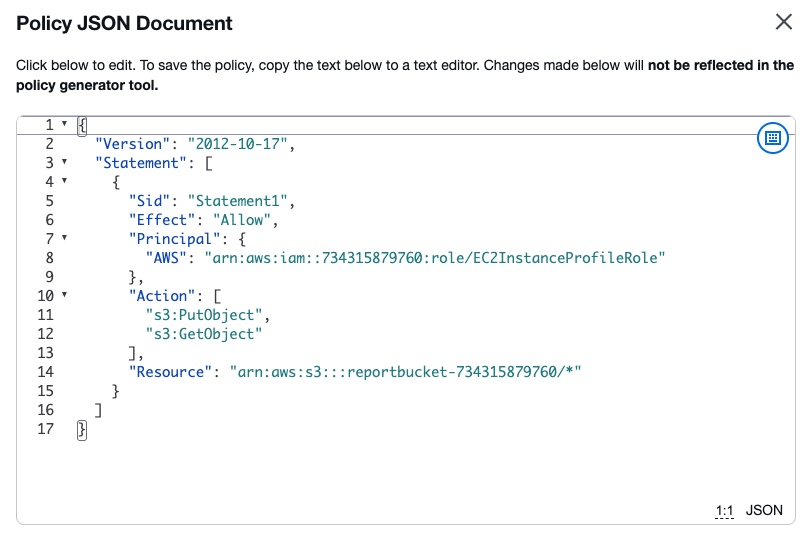807x546 pixels.
Task: Collapse the fold arrow on line 1
Action: 64,124
